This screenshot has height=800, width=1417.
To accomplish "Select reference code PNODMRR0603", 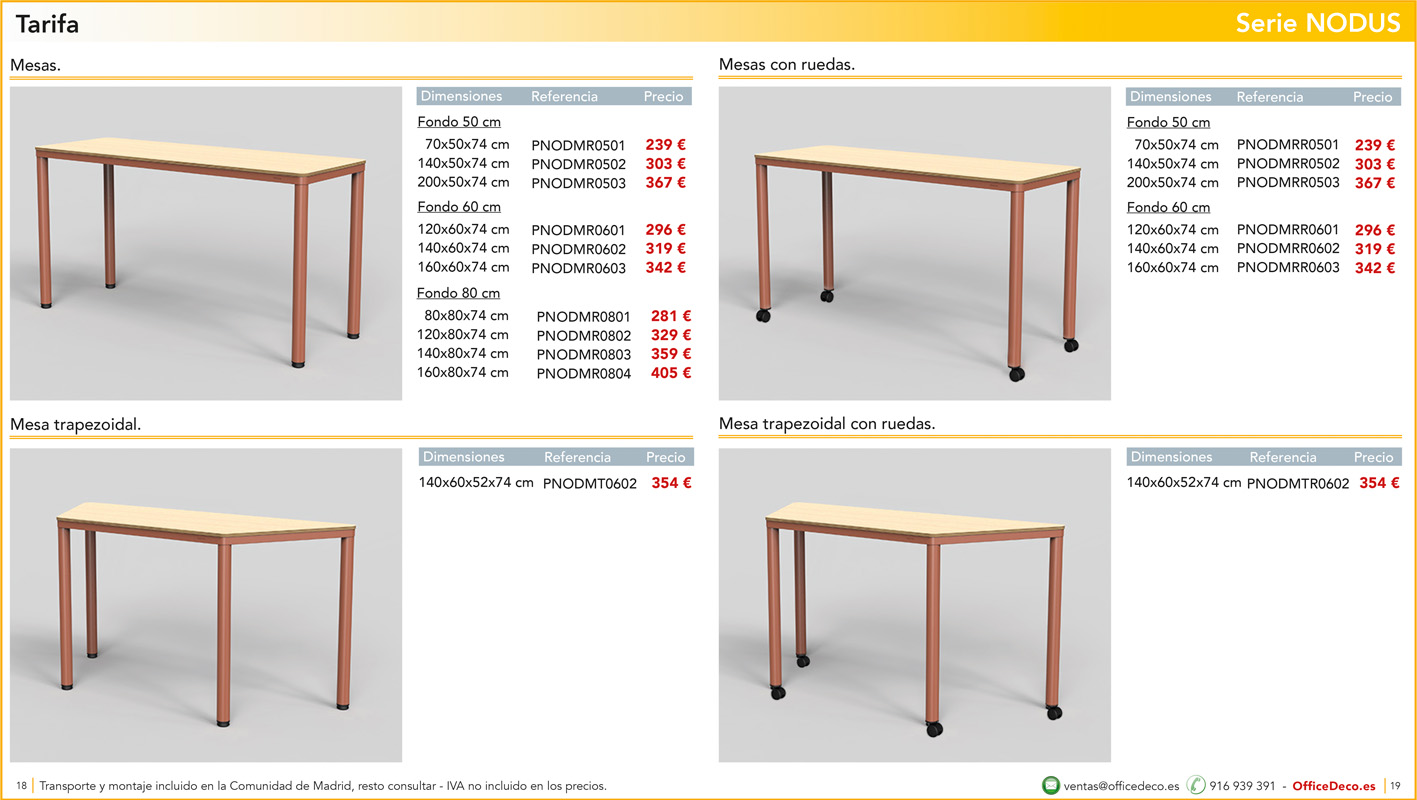I will [1287, 268].
